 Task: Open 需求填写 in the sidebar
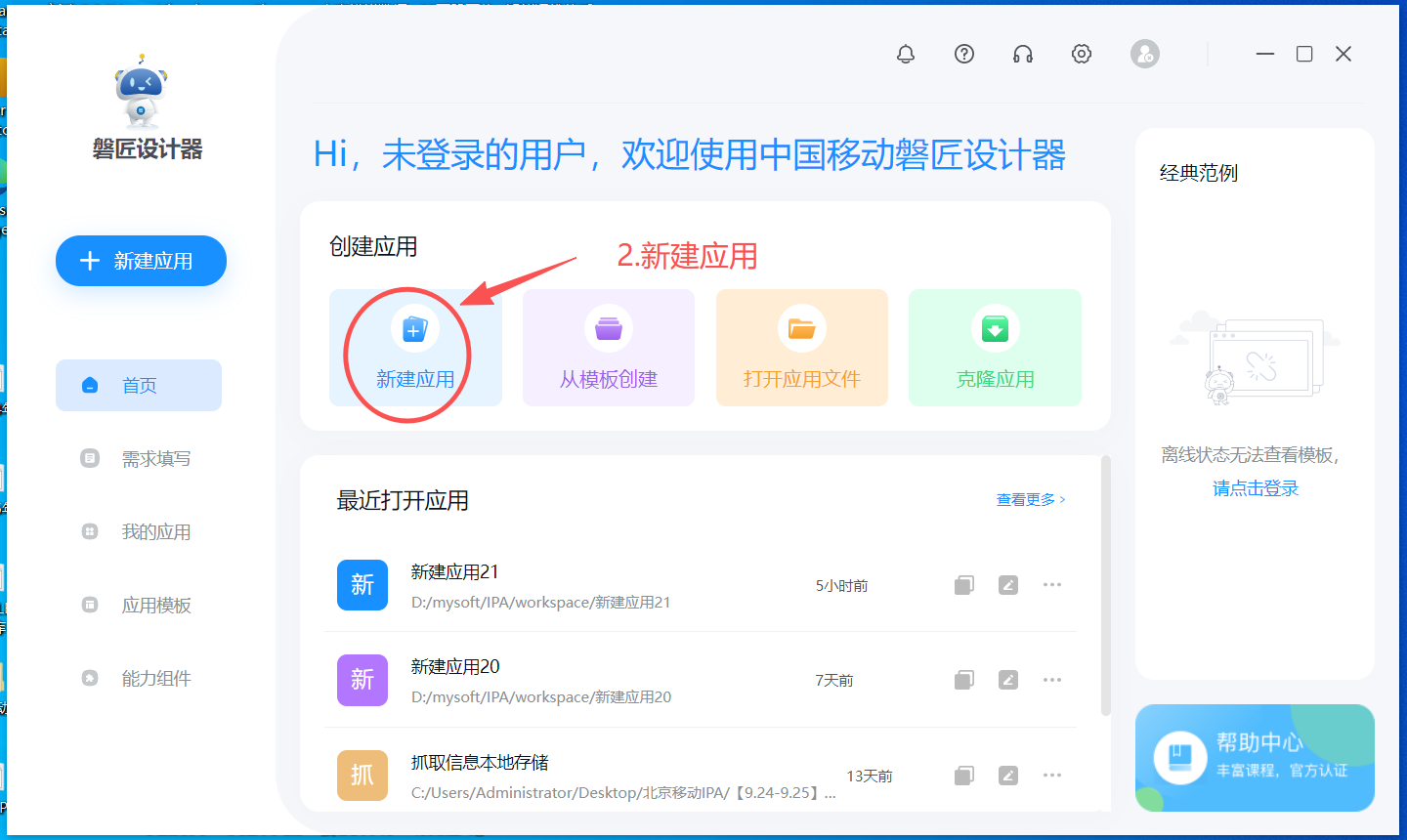click(139, 458)
